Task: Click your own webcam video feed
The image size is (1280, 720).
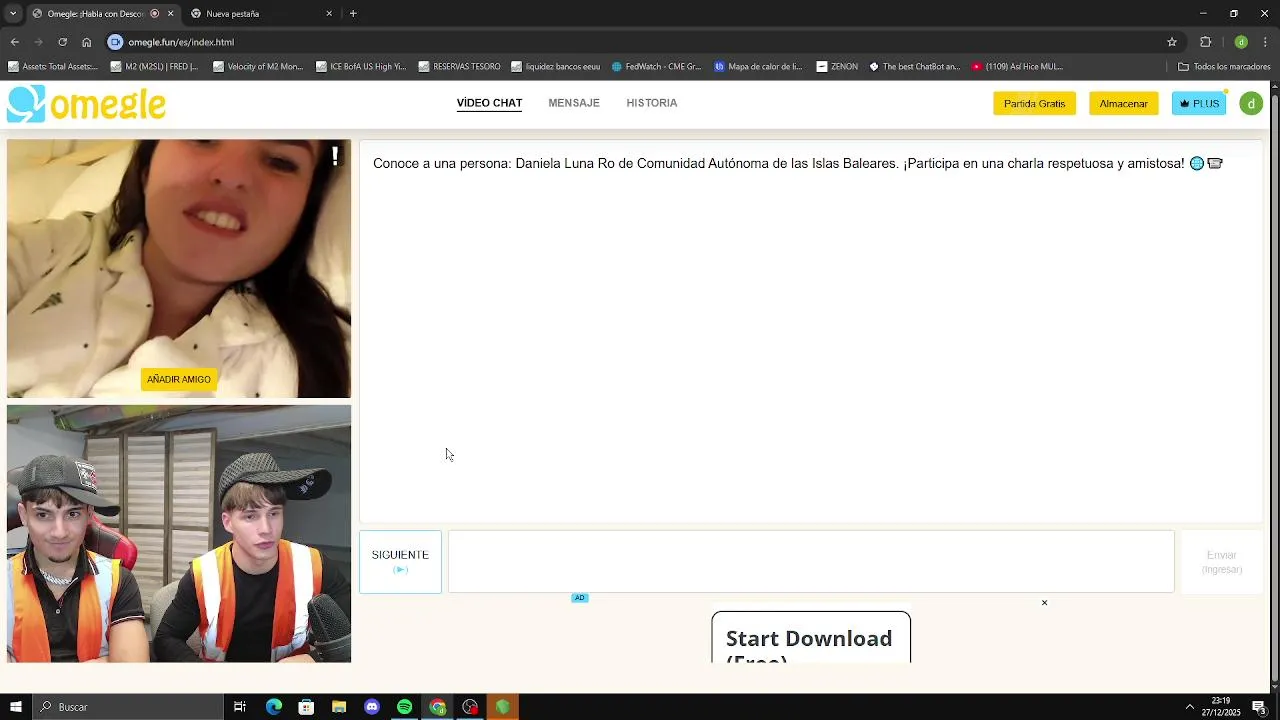Action: (179, 534)
